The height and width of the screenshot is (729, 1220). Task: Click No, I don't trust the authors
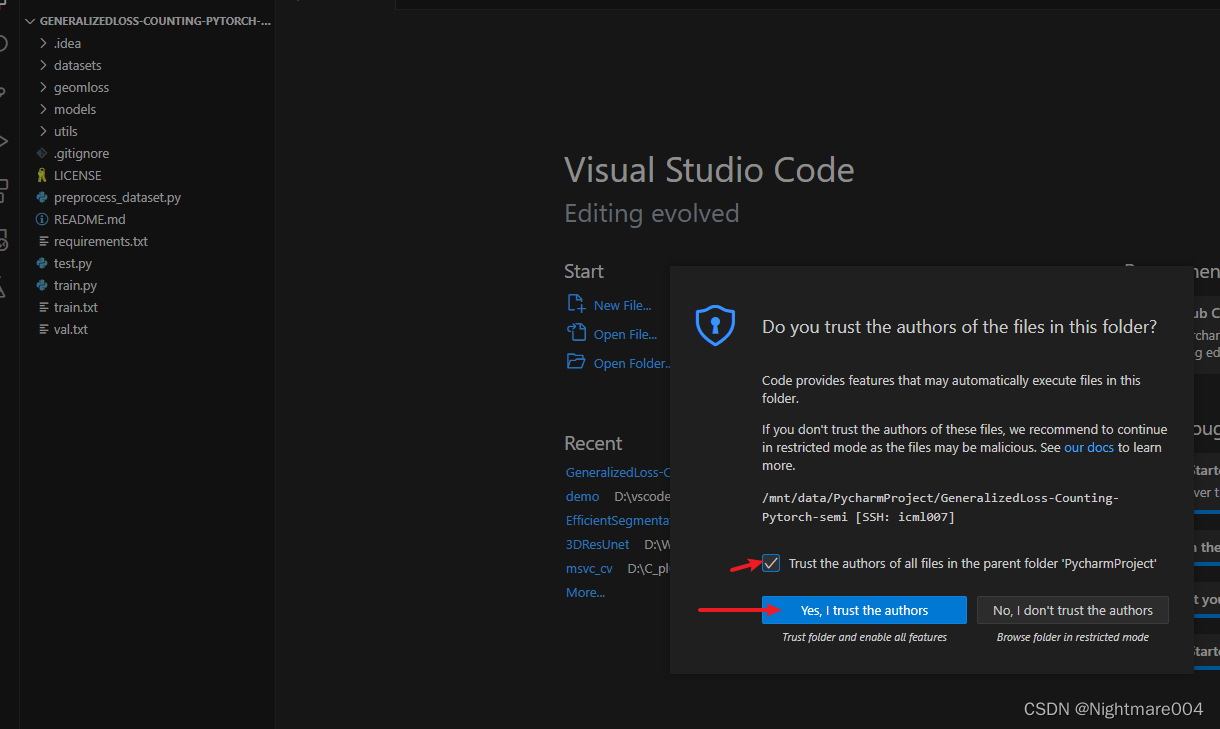pyautogui.click(x=1073, y=610)
